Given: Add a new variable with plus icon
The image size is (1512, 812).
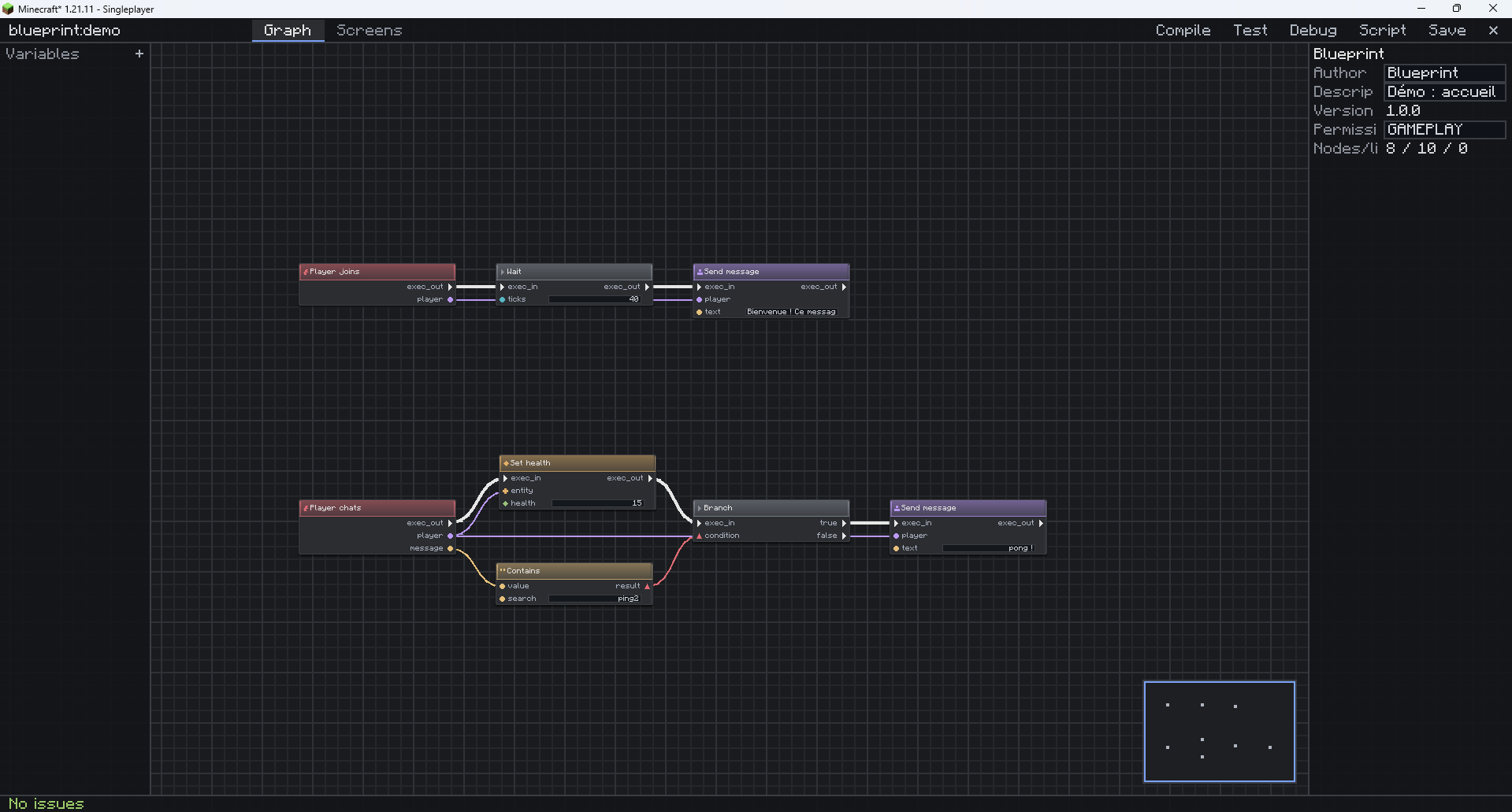Looking at the screenshot, I should click(x=139, y=54).
